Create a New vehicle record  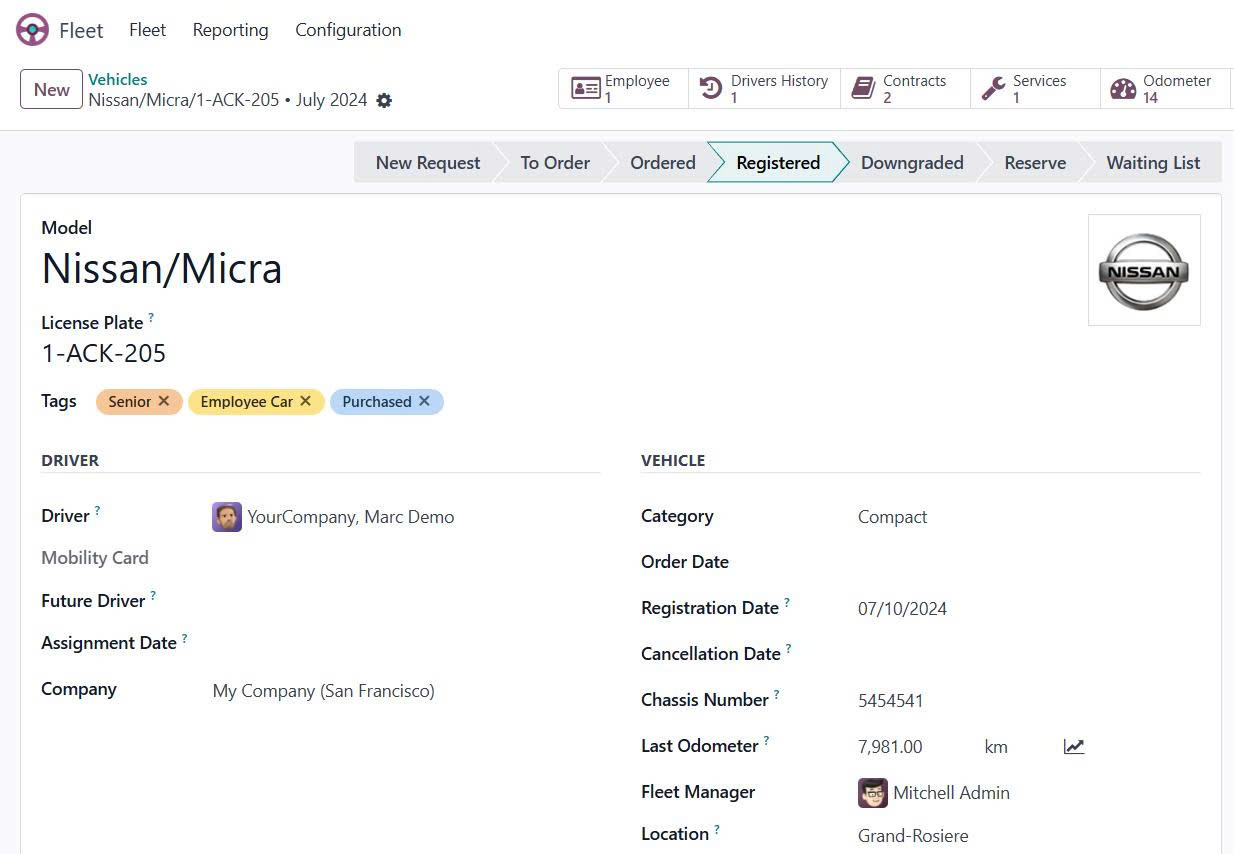[51, 89]
